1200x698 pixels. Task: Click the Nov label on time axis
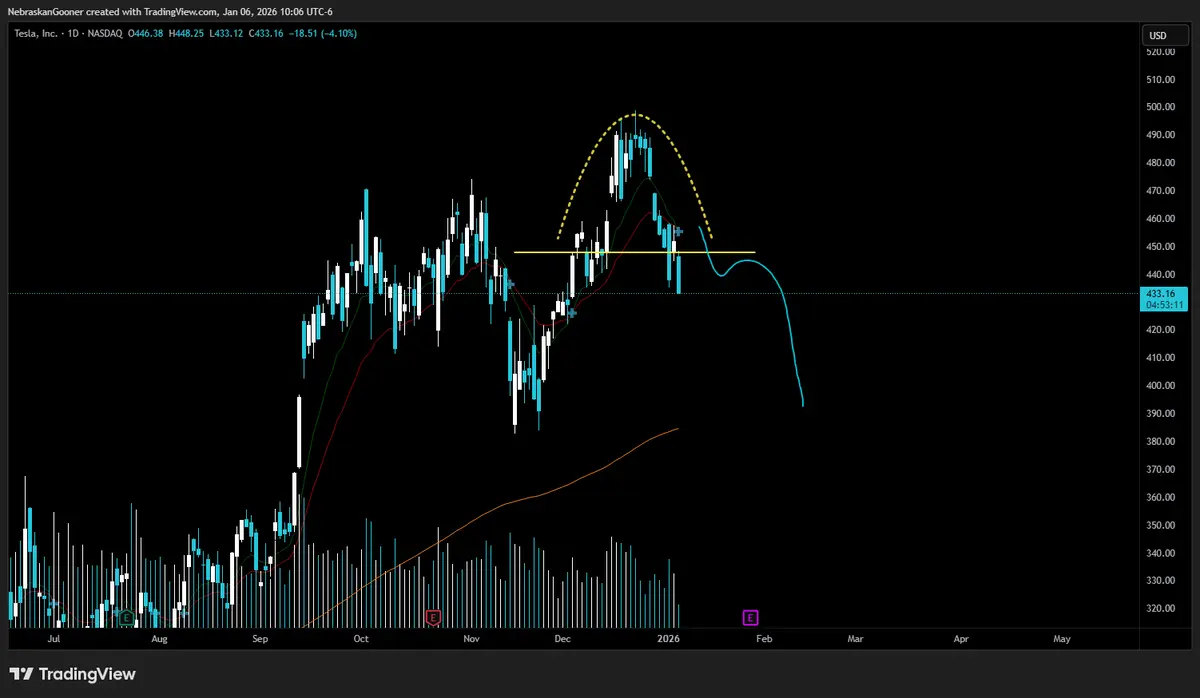pos(473,638)
